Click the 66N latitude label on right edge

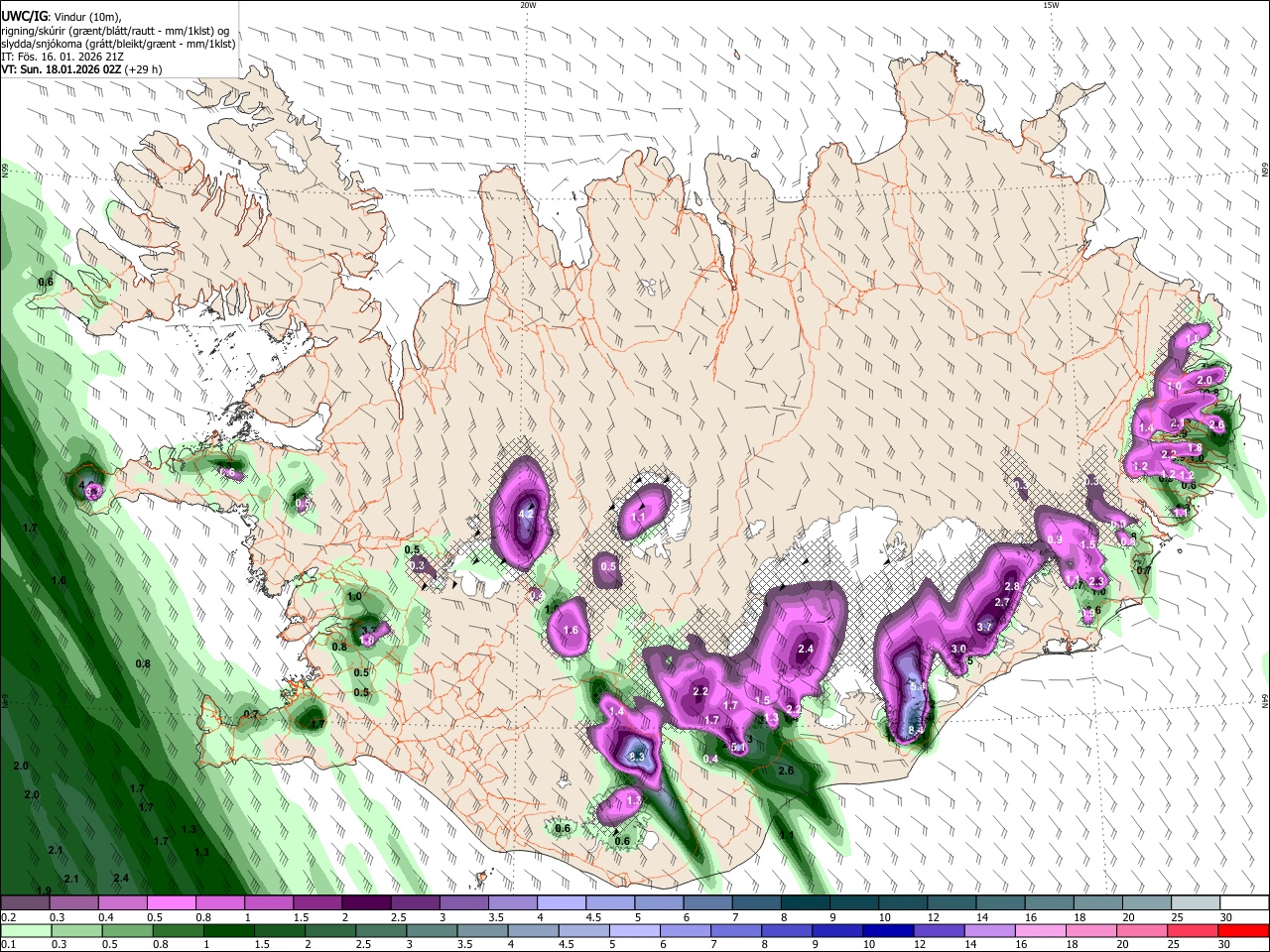coord(1265,170)
